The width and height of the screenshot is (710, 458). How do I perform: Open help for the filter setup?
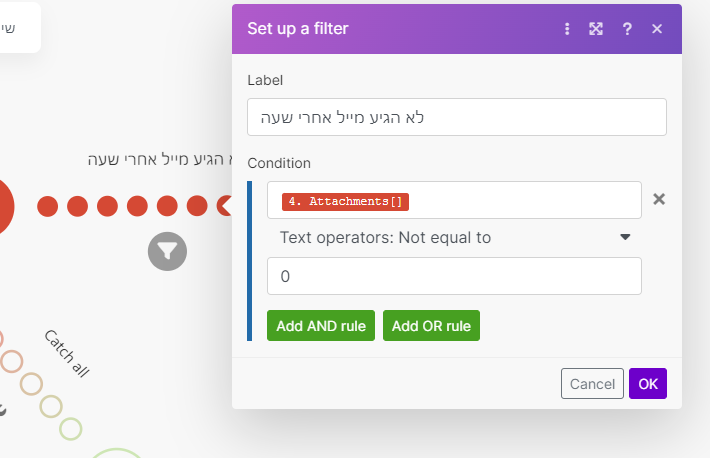tap(627, 29)
